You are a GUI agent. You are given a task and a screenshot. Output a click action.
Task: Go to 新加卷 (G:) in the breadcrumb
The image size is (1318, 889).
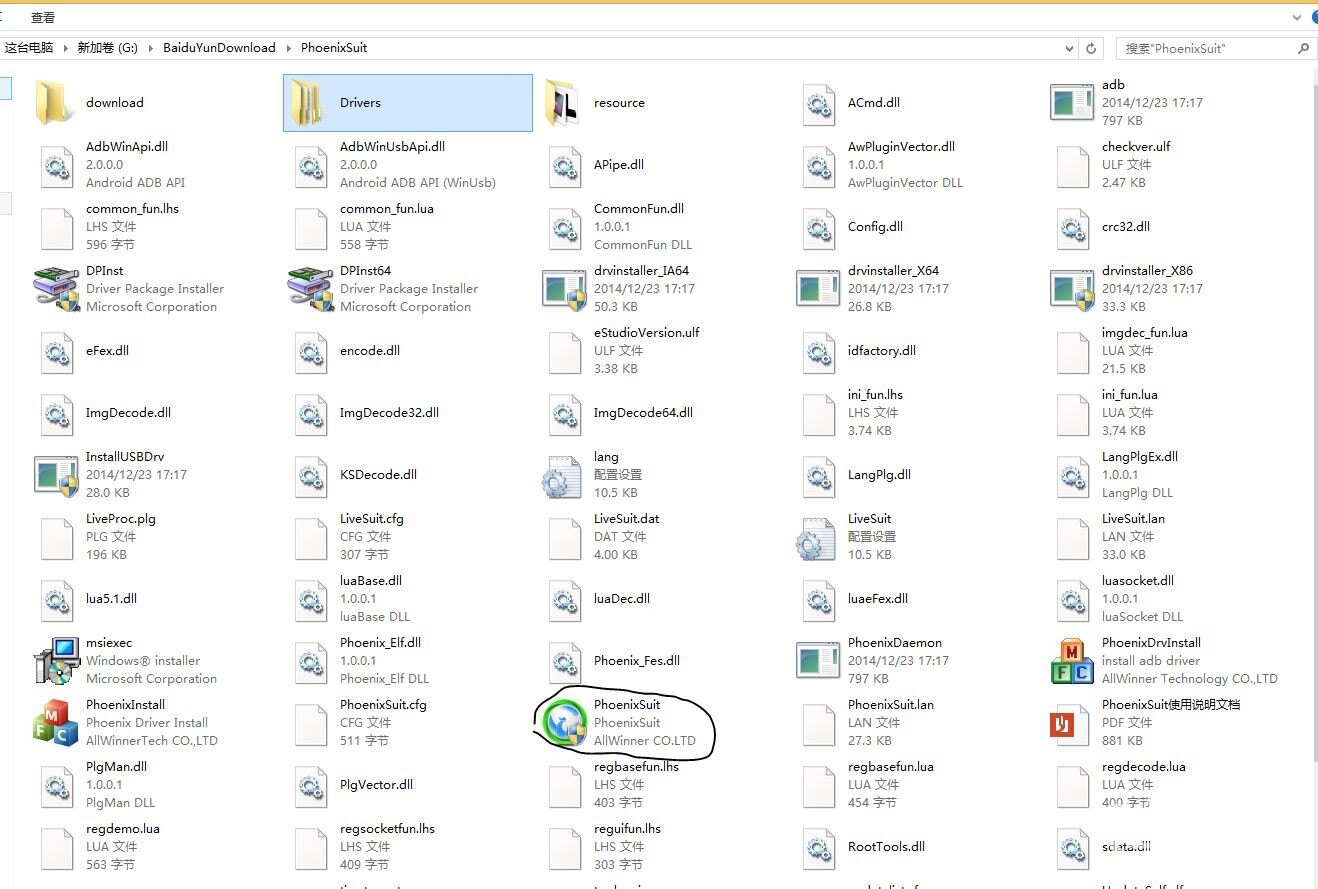[x=108, y=48]
